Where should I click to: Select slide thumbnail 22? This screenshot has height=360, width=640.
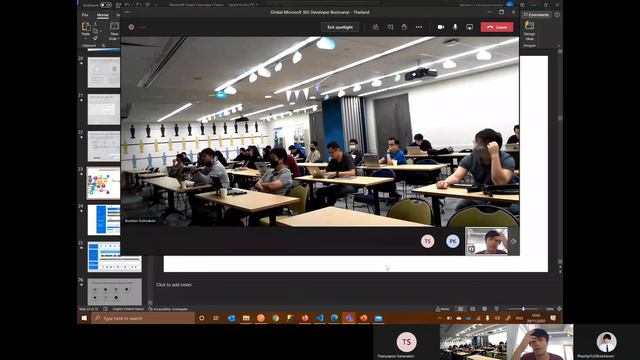(104, 146)
